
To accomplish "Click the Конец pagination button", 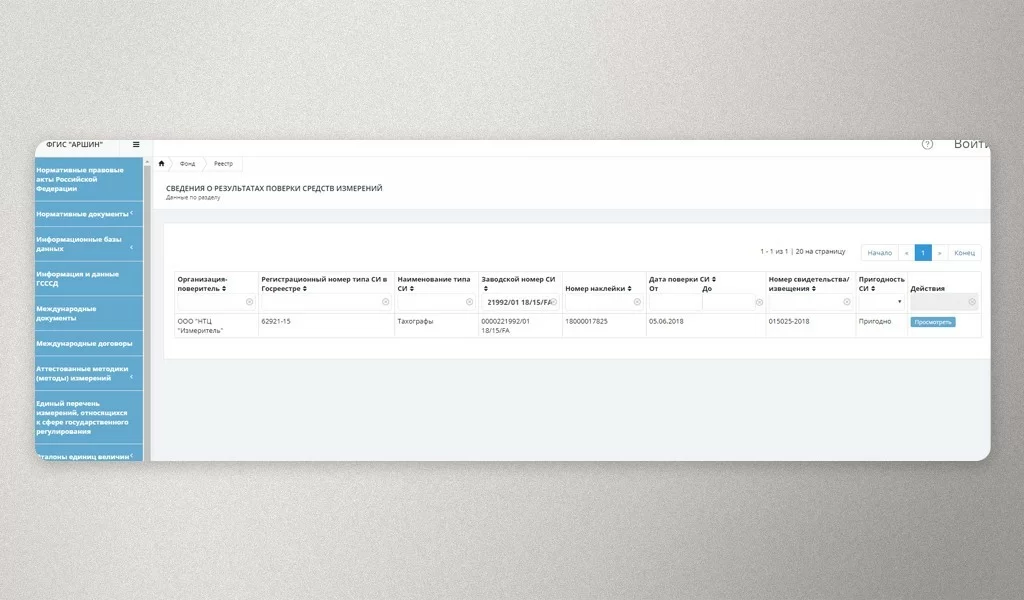I will pos(964,253).
